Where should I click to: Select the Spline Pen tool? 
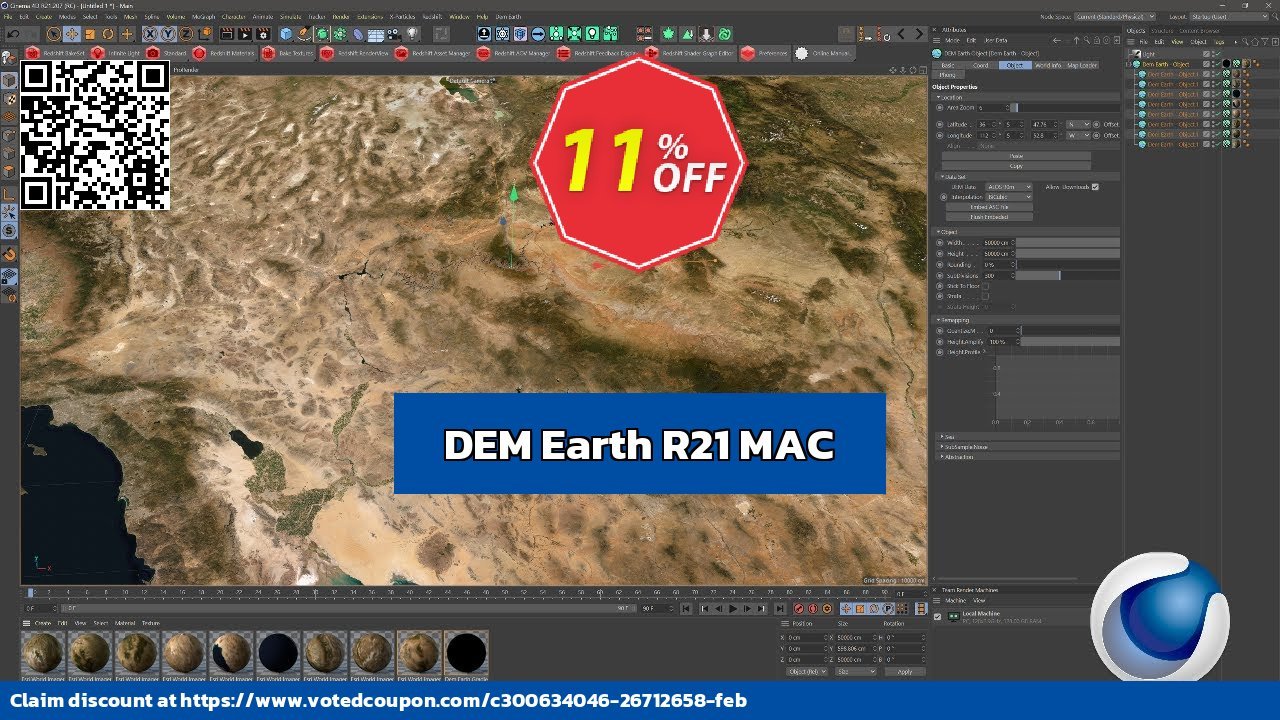[x=304, y=34]
